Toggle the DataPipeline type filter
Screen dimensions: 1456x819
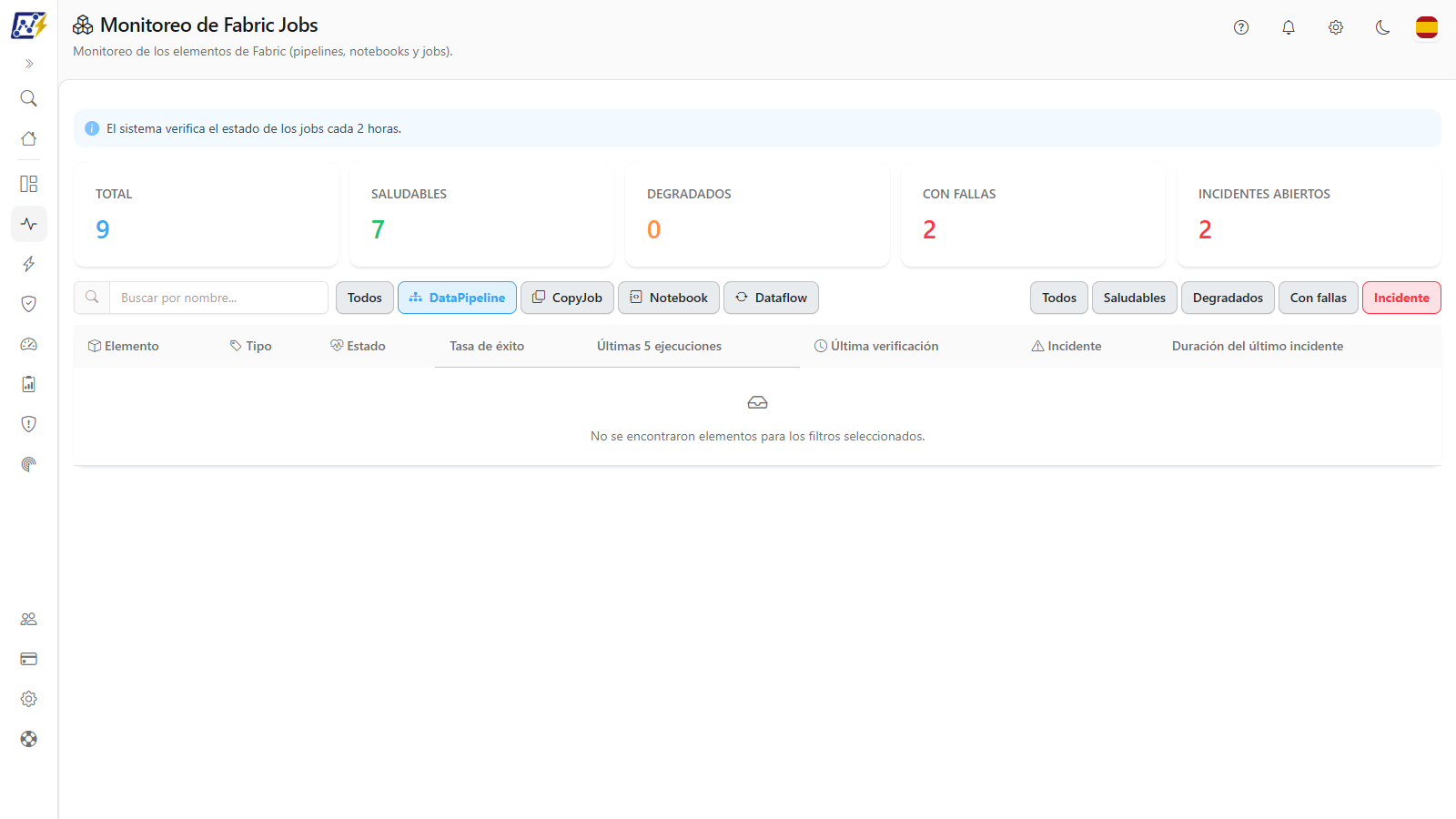[x=457, y=298]
